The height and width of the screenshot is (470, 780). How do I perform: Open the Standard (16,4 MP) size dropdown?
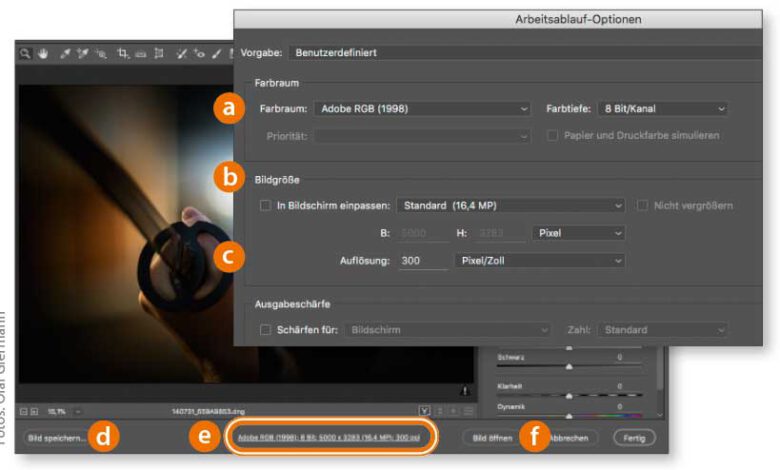click(510, 206)
